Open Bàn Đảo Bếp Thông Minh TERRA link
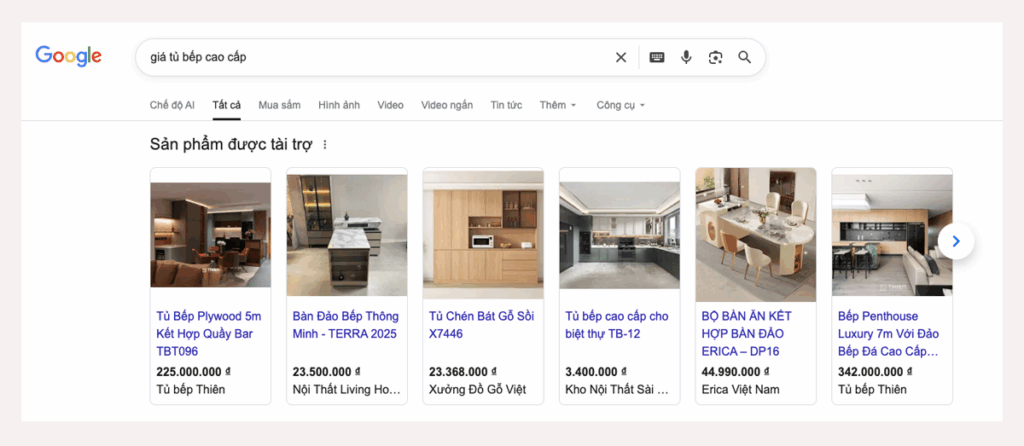The width and height of the screenshot is (1024, 446). 346,325
